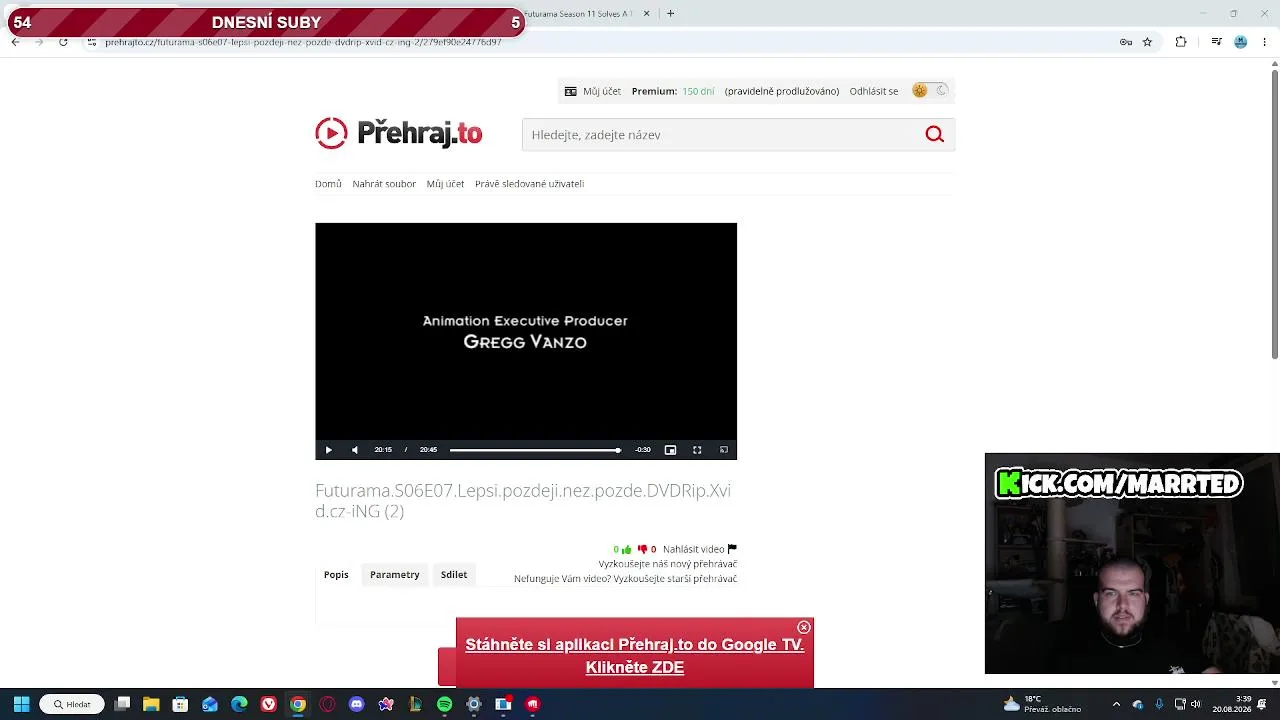Open the browser extensions menu

[x=1181, y=42]
